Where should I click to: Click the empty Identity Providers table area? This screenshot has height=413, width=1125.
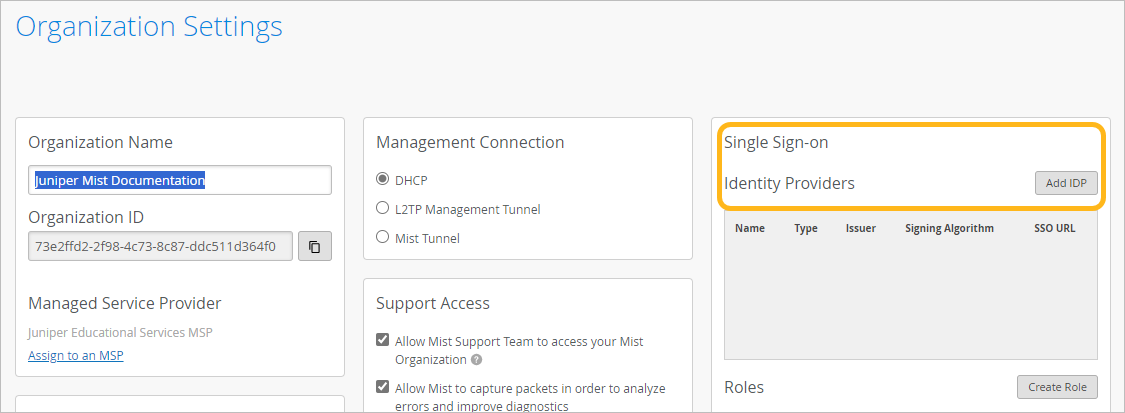tap(910, 300)
